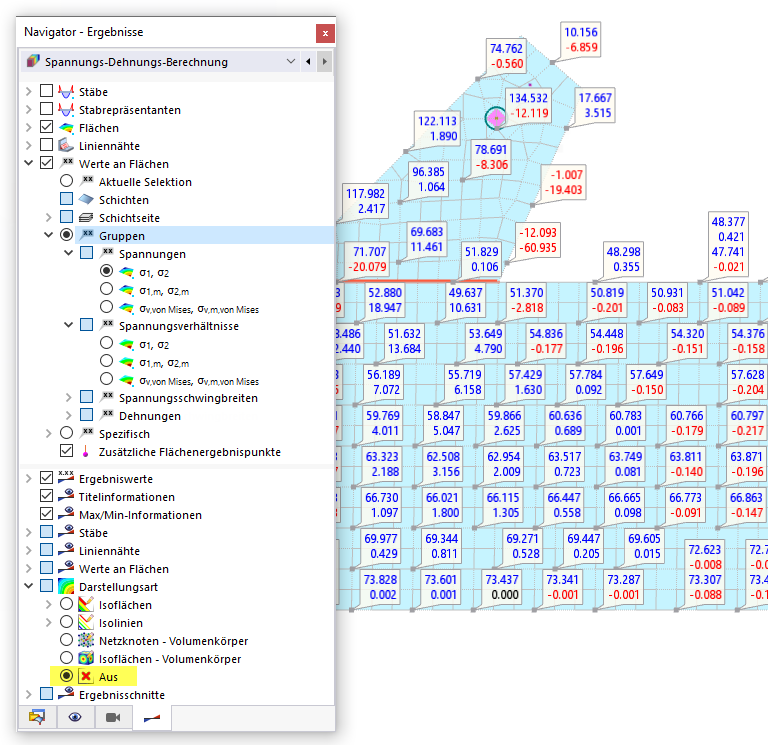
Task: Collapse the Spannungsverhältnisse node
Action: click(69, 325)
